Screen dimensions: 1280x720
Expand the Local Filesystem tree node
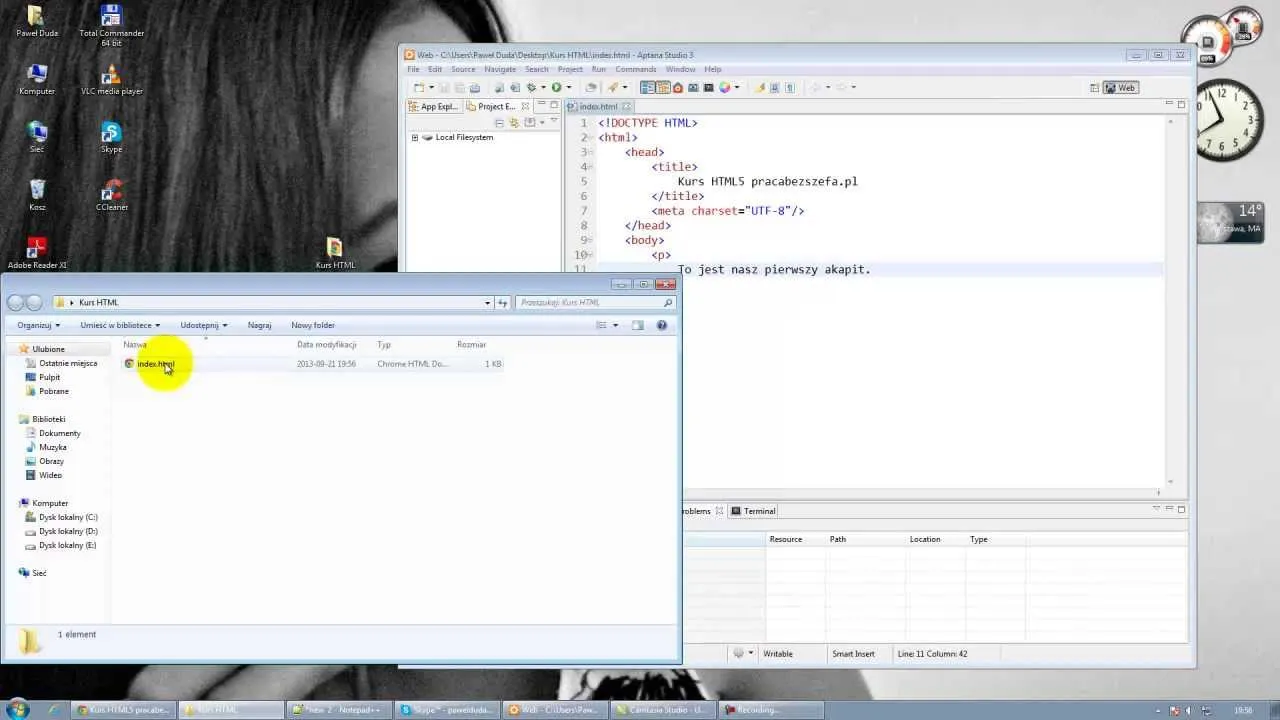pyautogui.click(x=415, y=138)
